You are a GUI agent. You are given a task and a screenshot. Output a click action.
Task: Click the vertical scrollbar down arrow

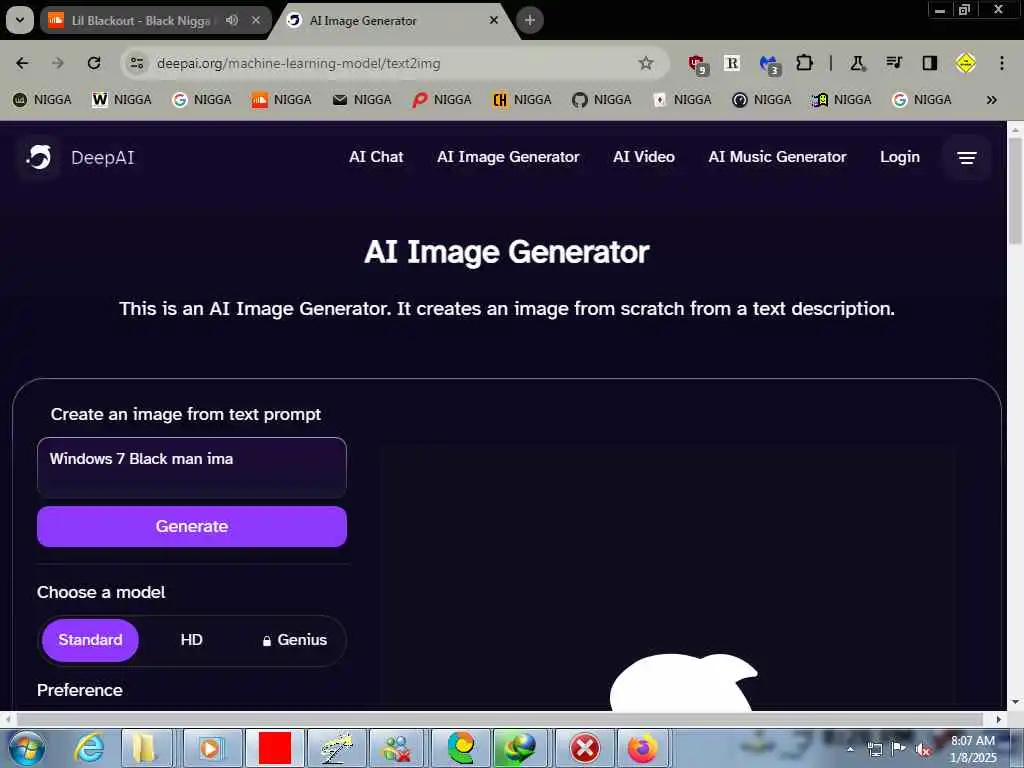pos(1015,703)
